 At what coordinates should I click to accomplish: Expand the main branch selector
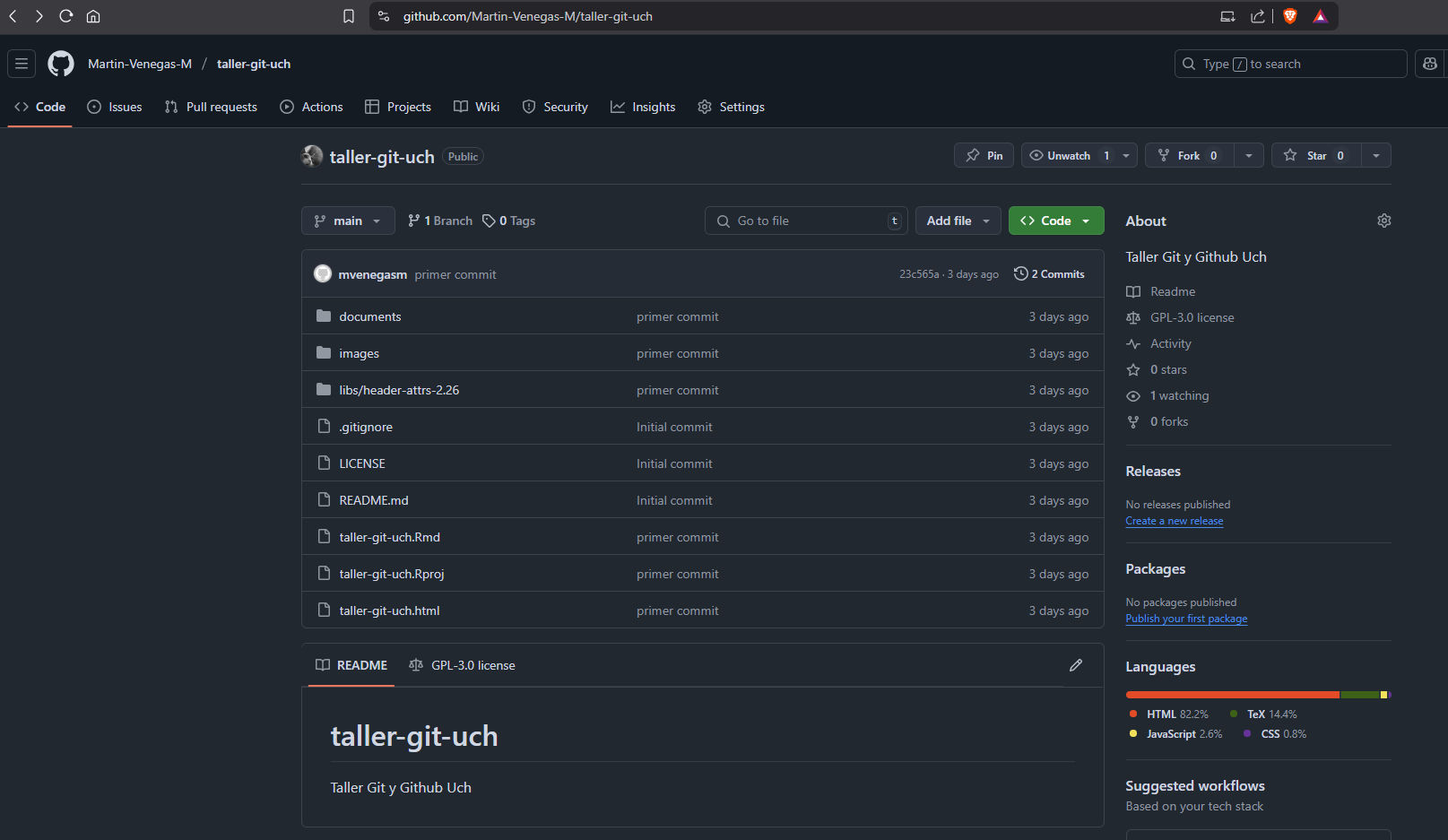[348, 221]
